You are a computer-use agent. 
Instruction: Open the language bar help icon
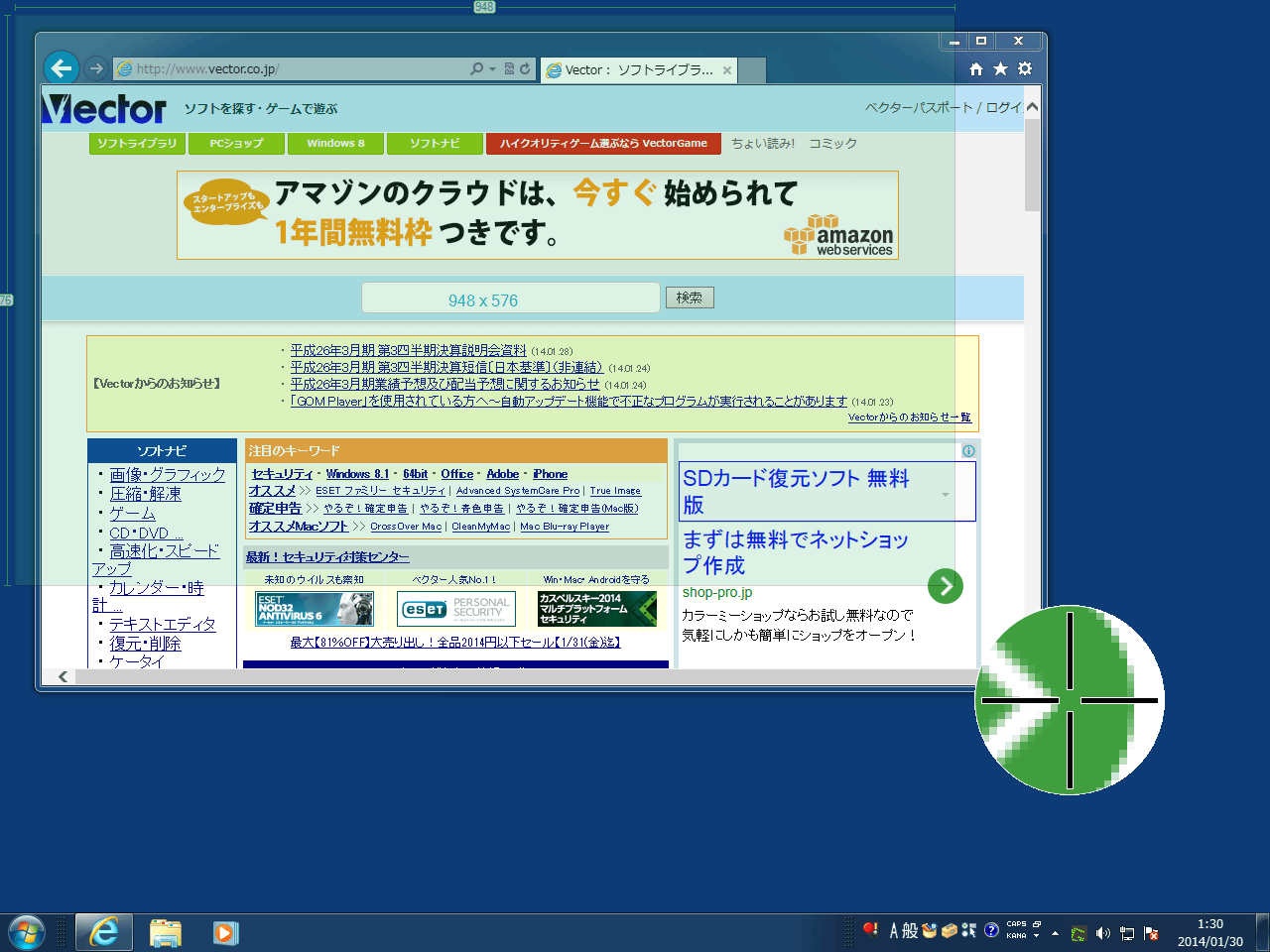click(x=991, y=930)
